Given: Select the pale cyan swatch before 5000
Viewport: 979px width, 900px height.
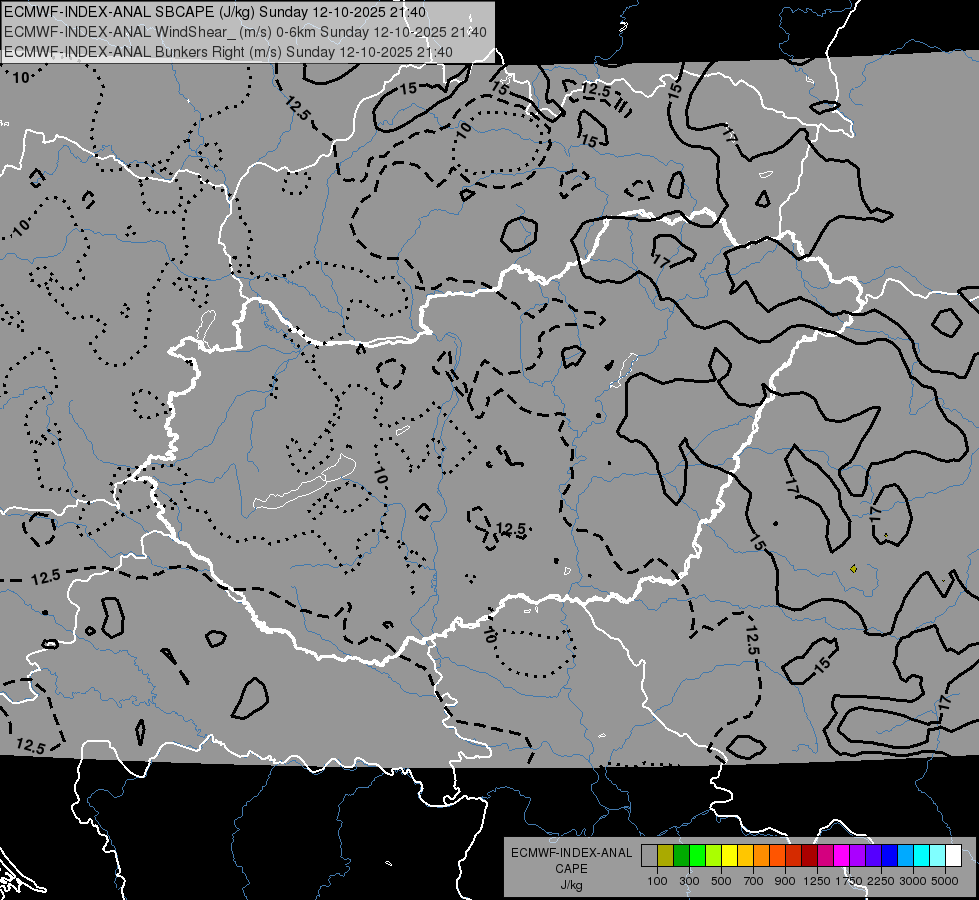Looking at the screenshot, I should click(938, 856).
